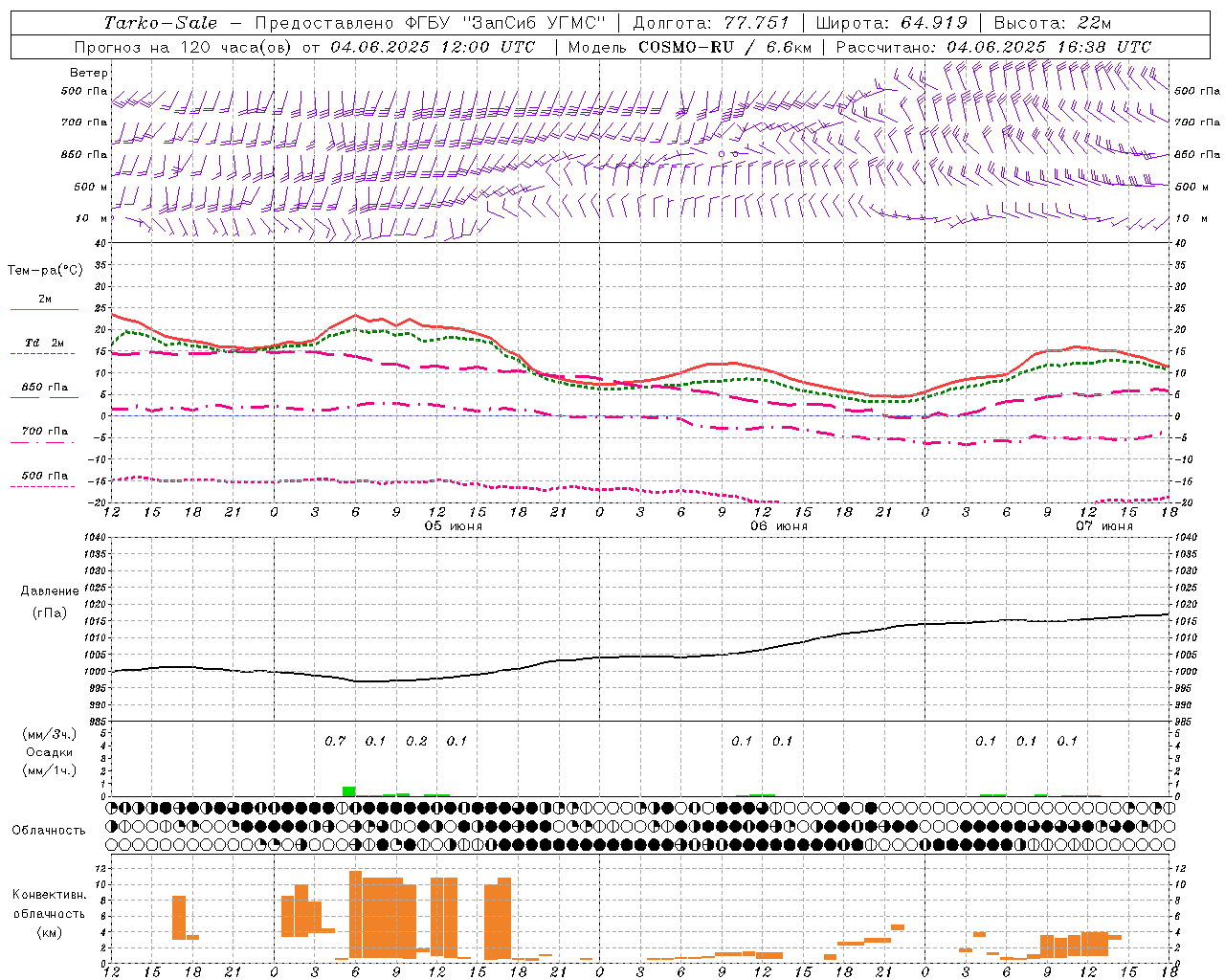Click the 'Высота: 22м' elevation text
1225x980 pixels.
[x=1053, y=23]
